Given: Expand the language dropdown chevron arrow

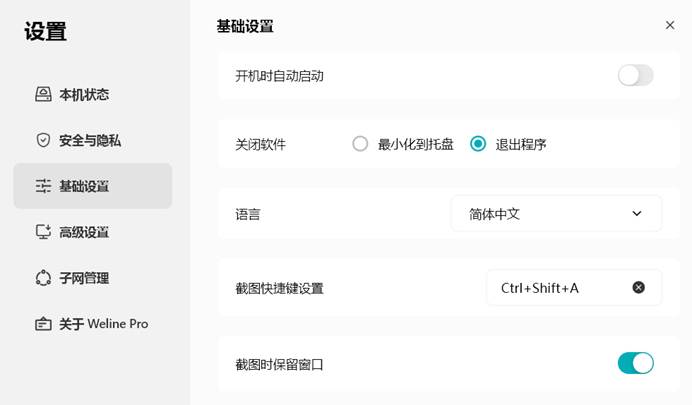Looking at the screenshot, I should (636, 214).
